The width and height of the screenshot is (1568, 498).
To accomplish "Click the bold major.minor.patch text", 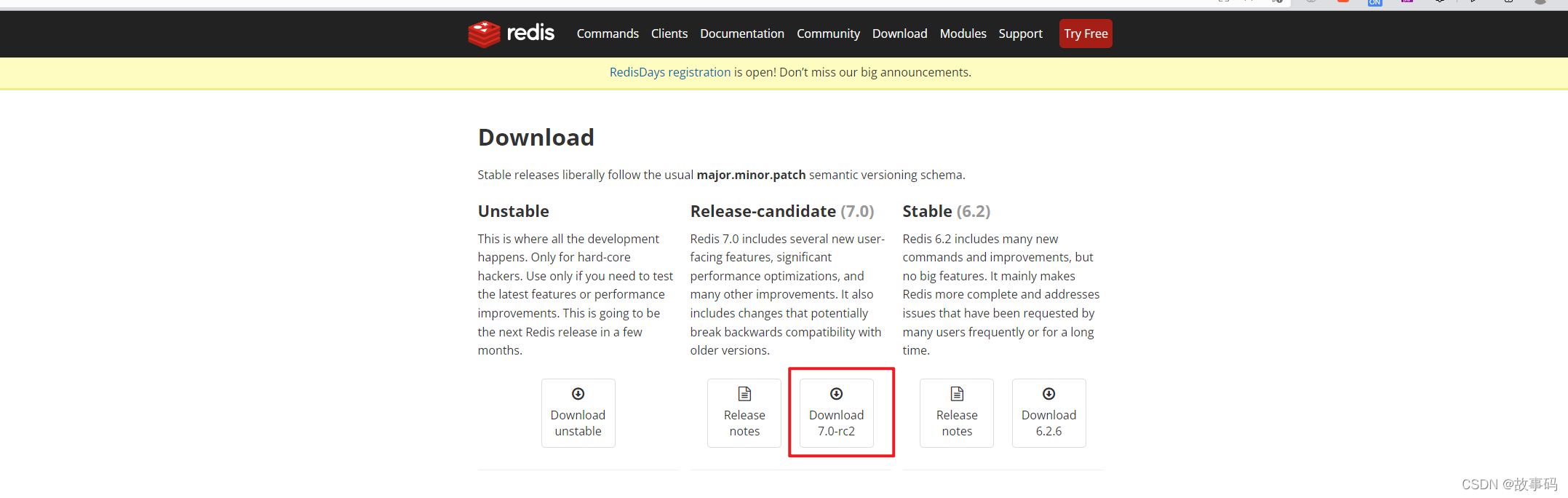I will (x=751, y=175).
